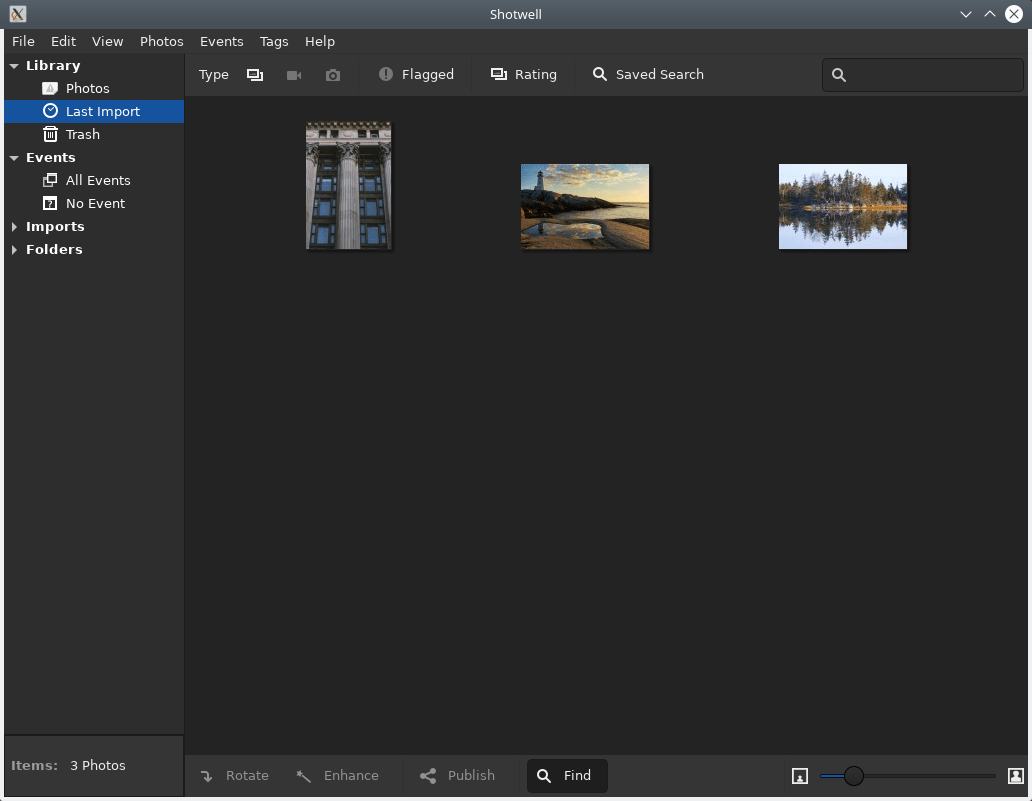1032x801 pixels.
Task: Click the Shotwell app icon in titlebar
Action: click(x=18, y=14)
